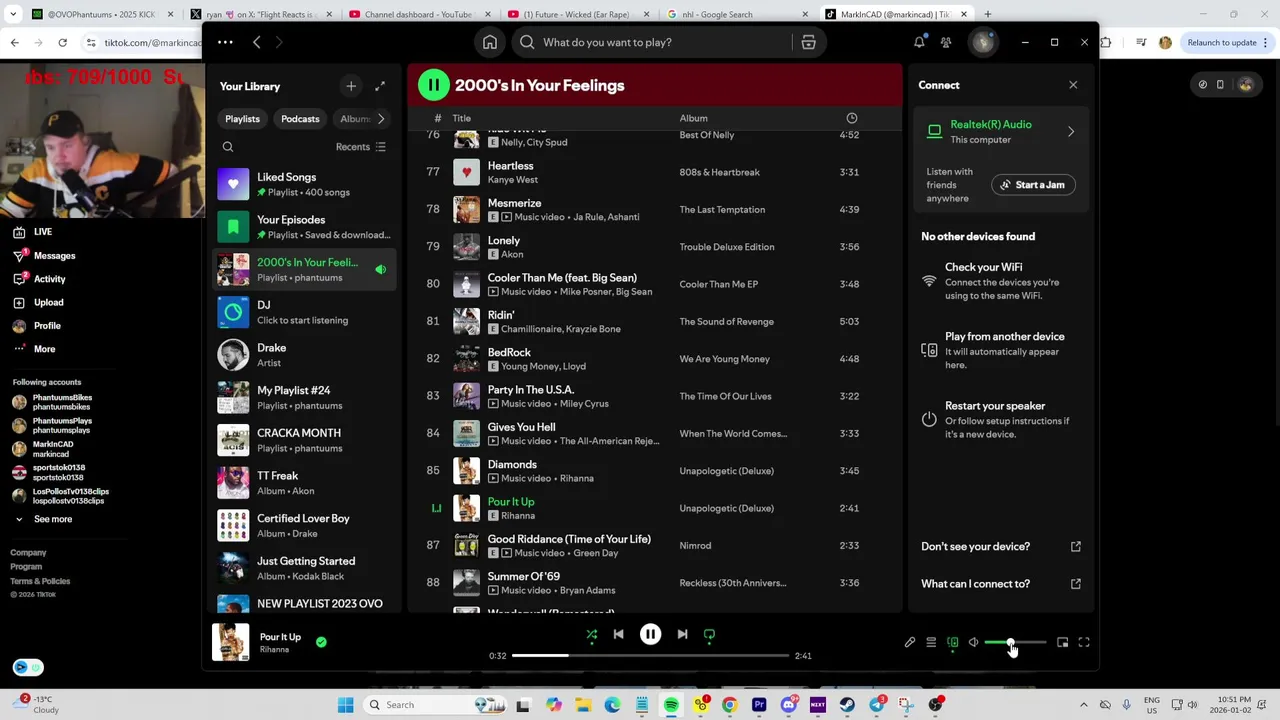
Task: Seek on the song progress bar
Action: click(x=650, y=655)
